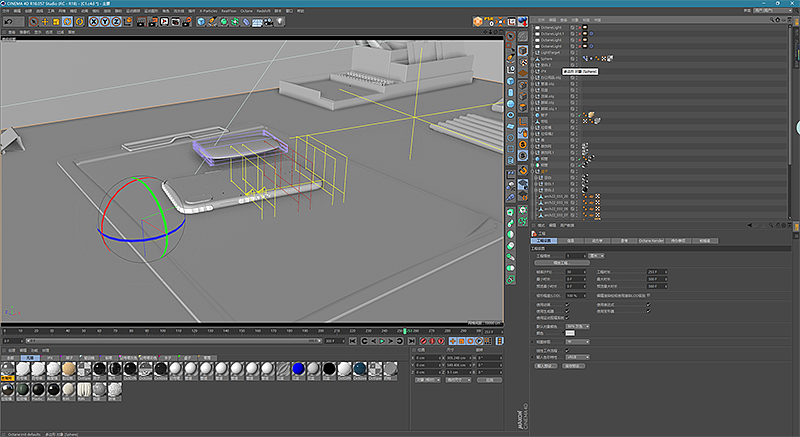Open the viewport 摄像机 menu
Viewport: 800px width, 437px height.
(25, 32)
